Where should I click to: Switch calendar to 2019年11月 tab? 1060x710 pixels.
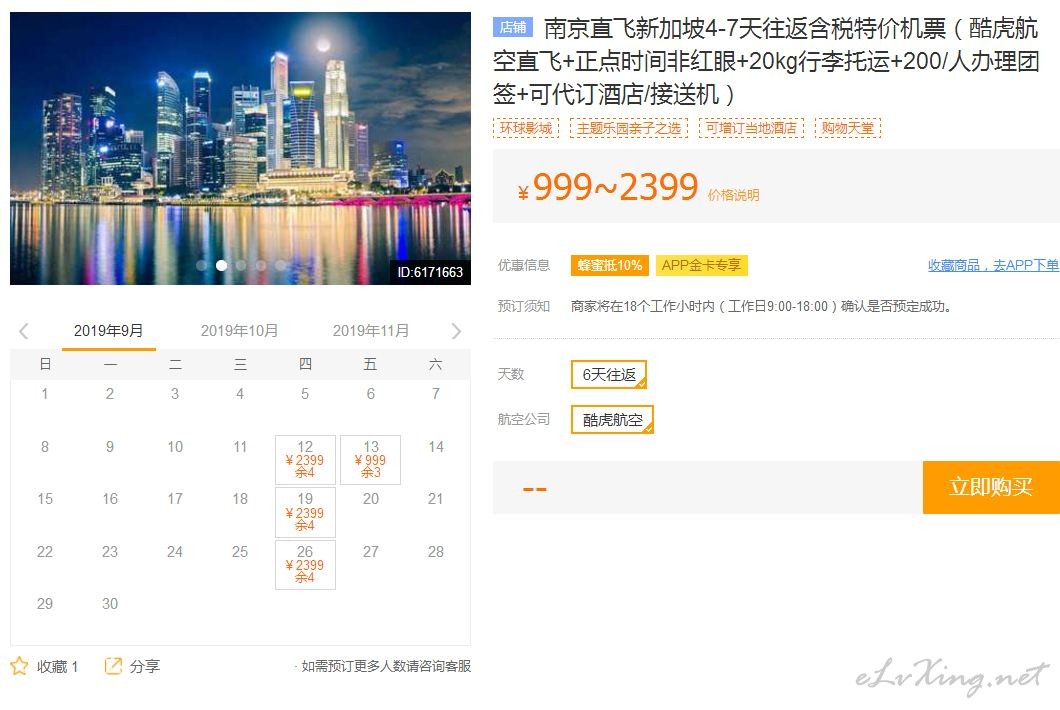371,331
